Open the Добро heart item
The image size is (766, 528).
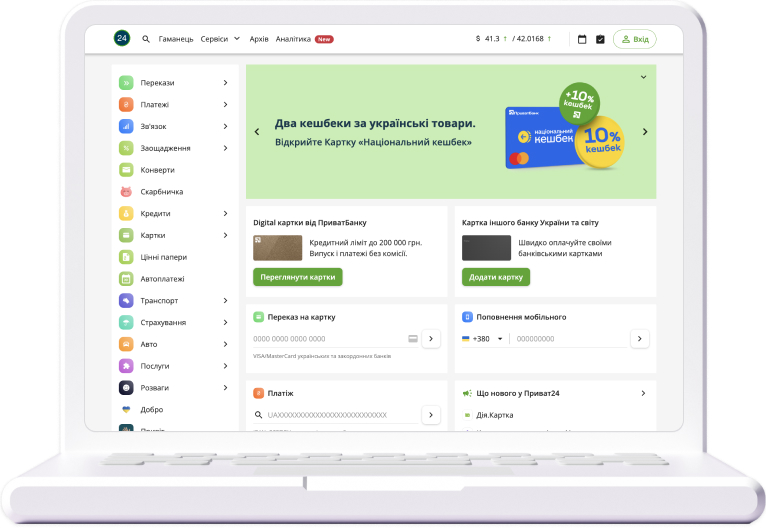[x=151, y=410]
